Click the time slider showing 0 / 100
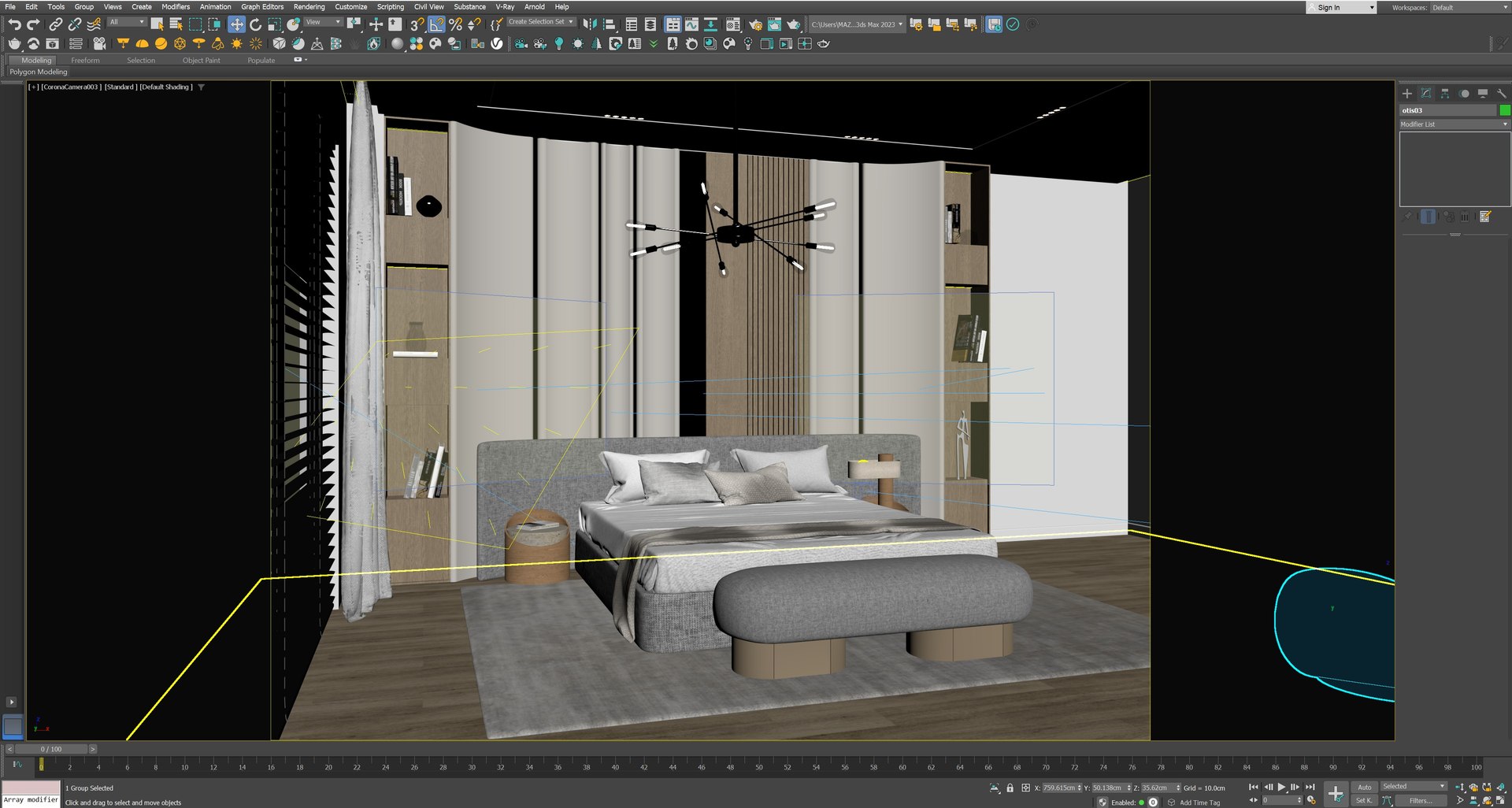This screenshot has width=1512, height=808. pyautogui.click(x=51, y=749)
